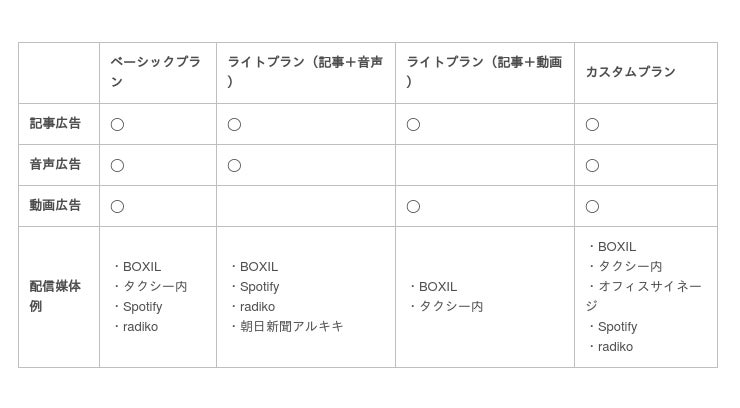
Task: Click オフィスサイネージ in カスタムプラン media
Action: (644, 296)
